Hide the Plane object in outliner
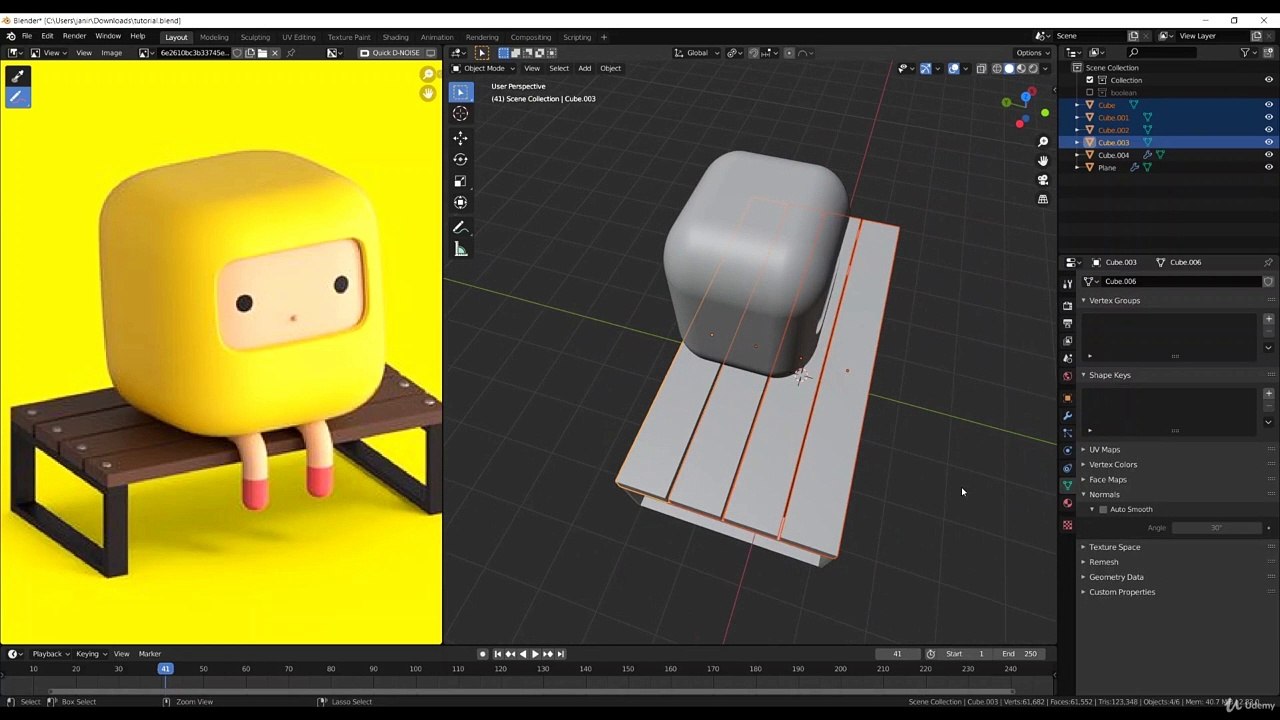This screenshot has height=720, width=1280. click(1268, 167)
